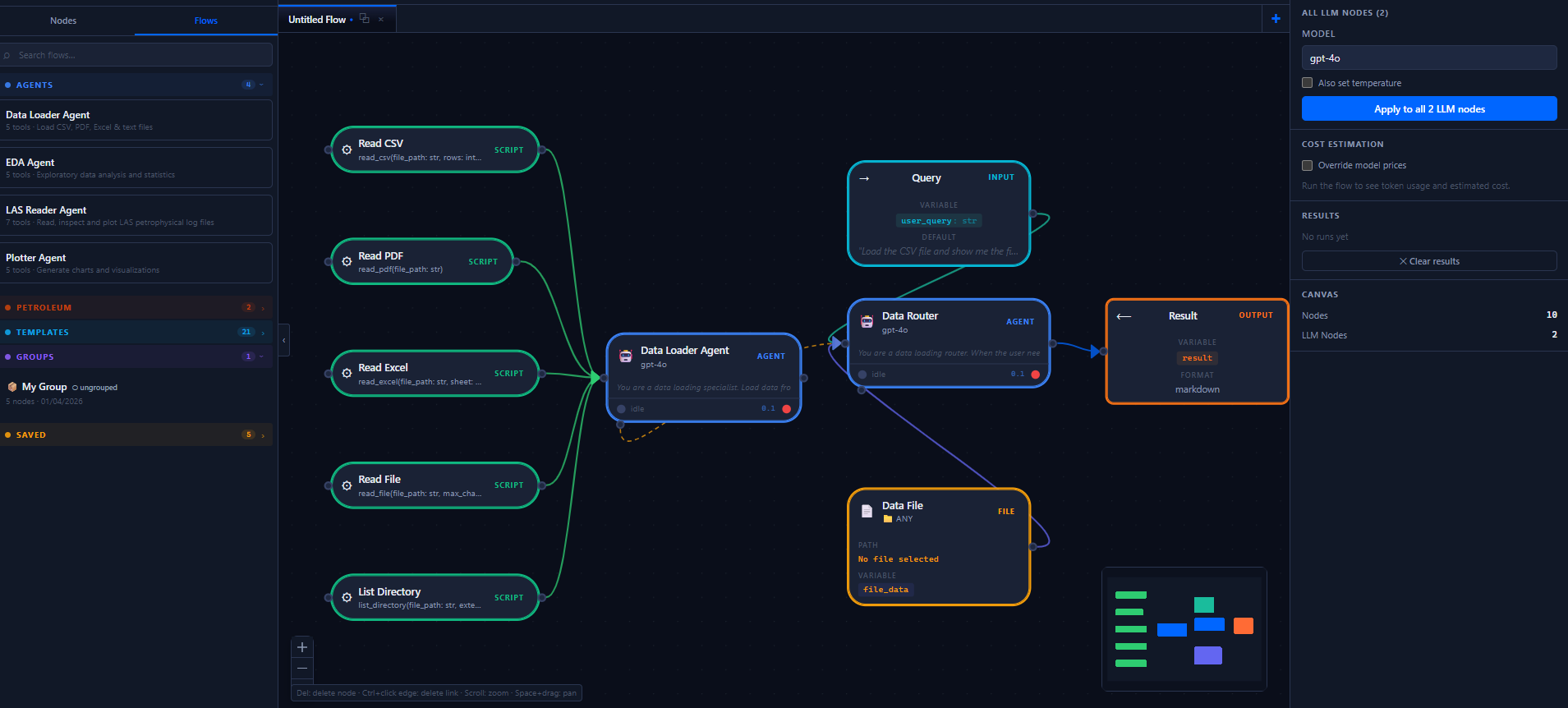
Task: Click Apply to all 2 LLM nodes
Action: click(x=1429, y=109)
